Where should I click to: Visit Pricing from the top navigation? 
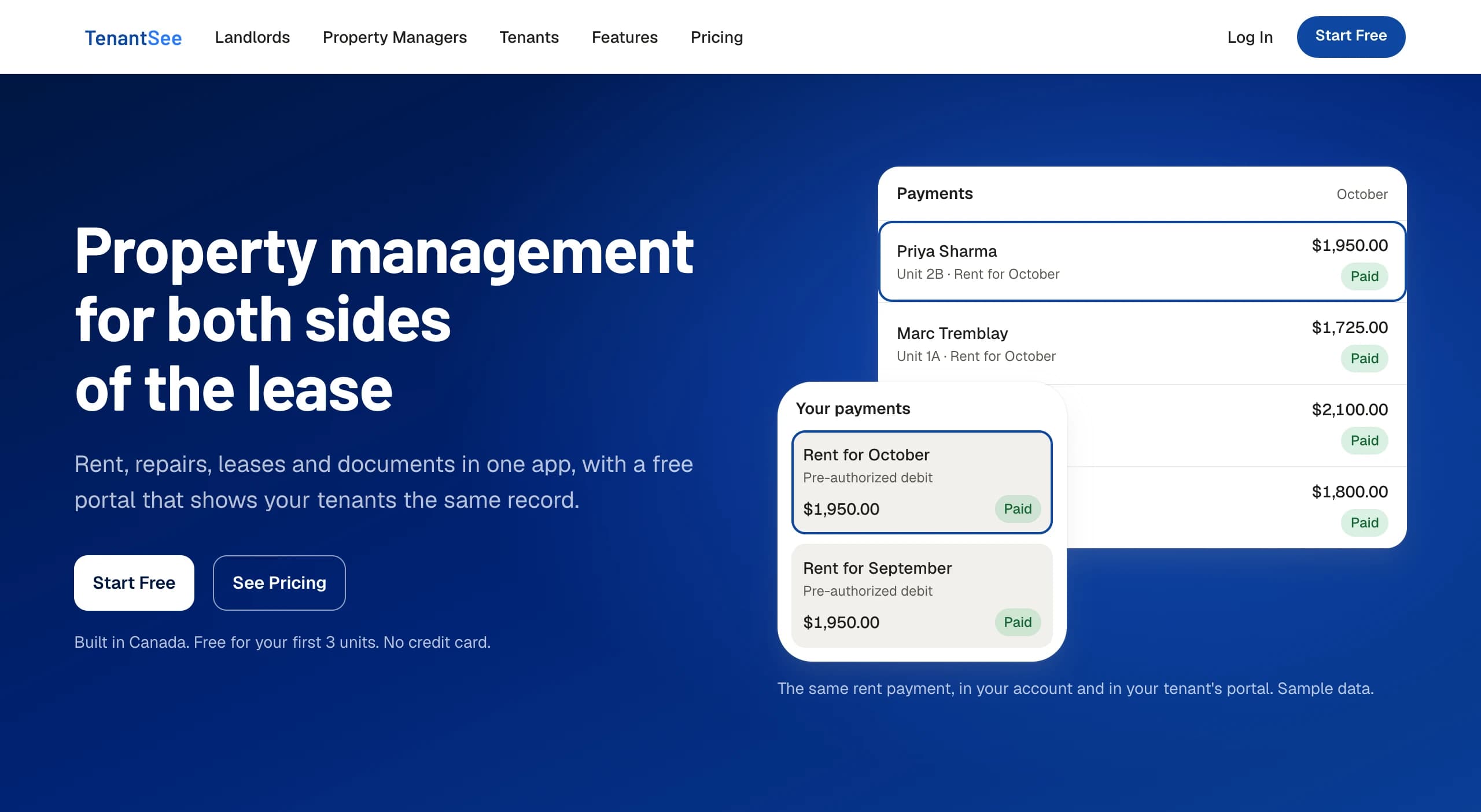pyautogui.click(x=716, y=37)
